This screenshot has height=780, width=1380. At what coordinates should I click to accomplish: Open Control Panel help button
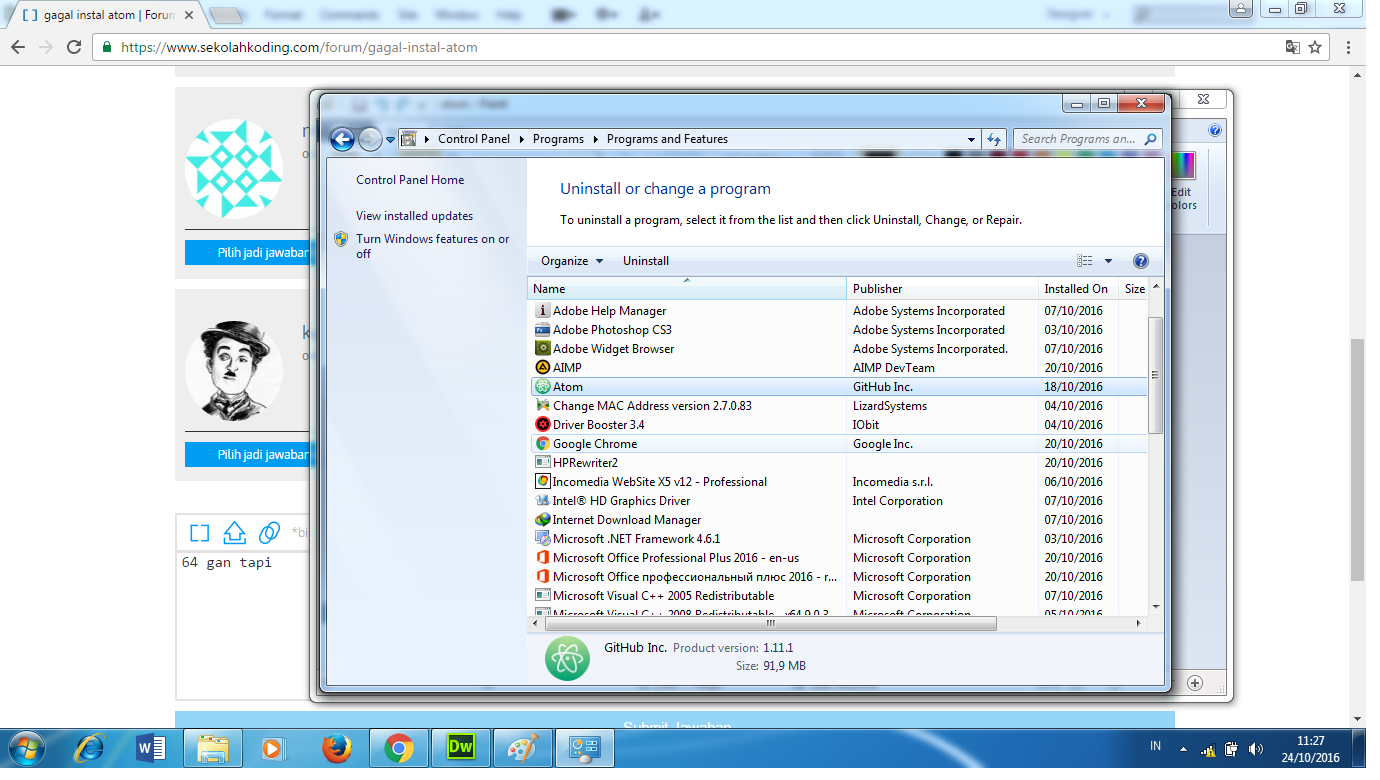[x=1140, y=261]
